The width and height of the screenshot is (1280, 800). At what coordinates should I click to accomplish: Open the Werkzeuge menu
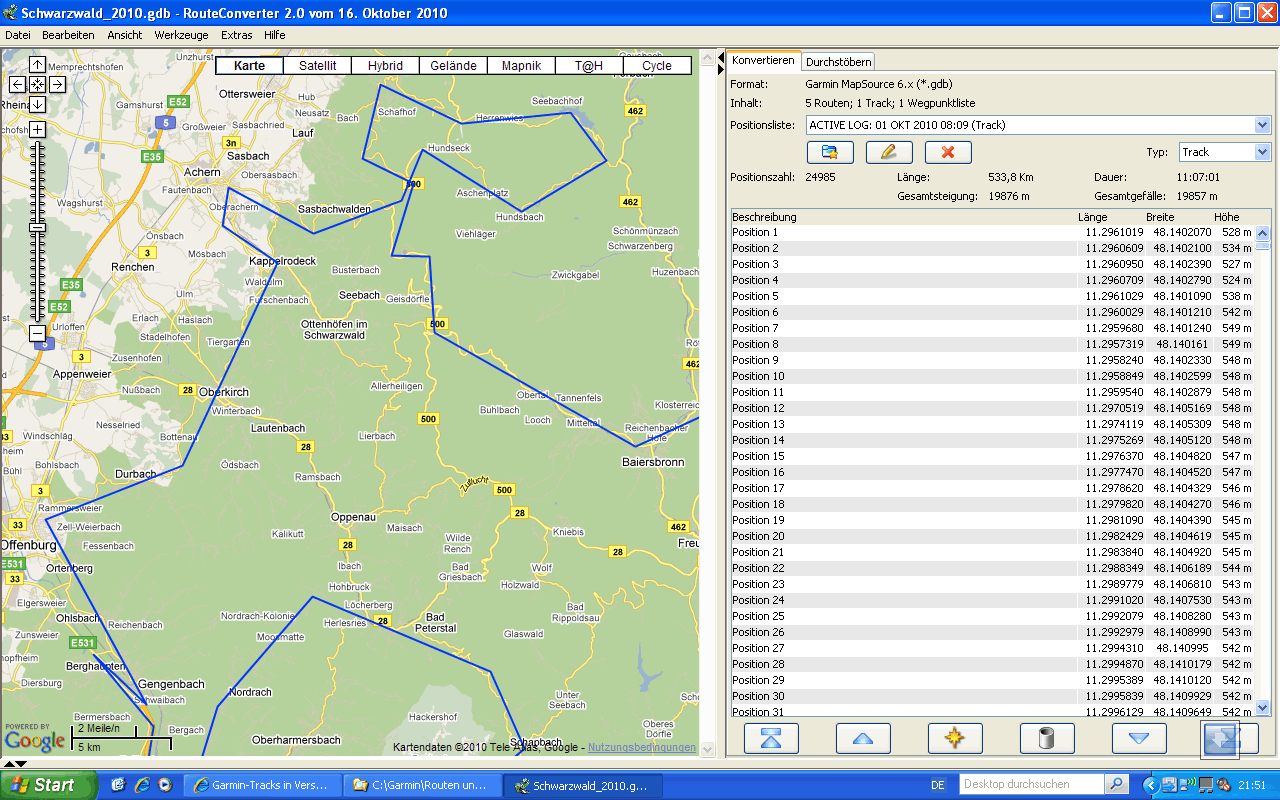[181, 35]
